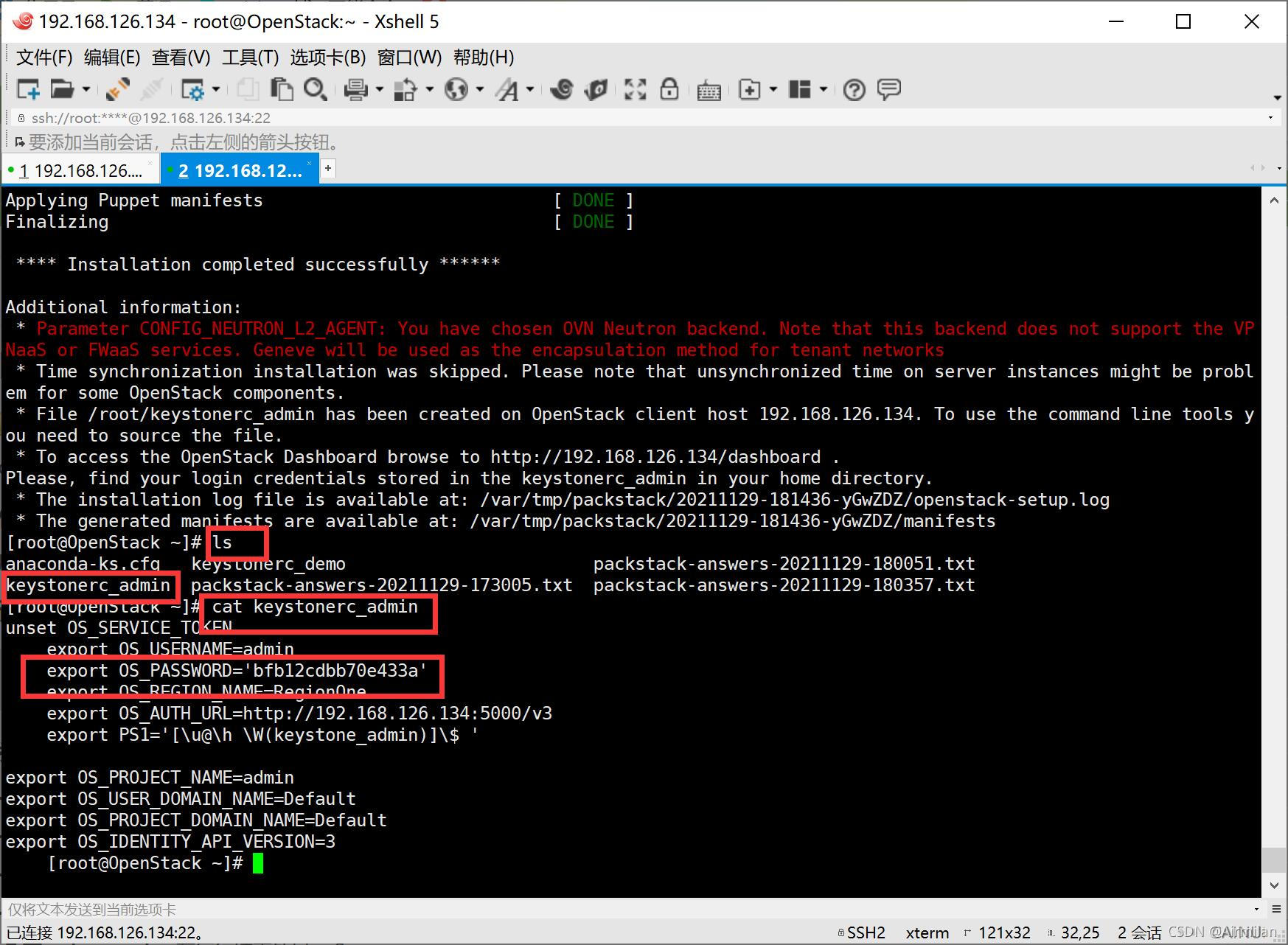Open the compose bar menu icon
1288x945 pixels.
pyautogui.click(x=1278, y=909)
